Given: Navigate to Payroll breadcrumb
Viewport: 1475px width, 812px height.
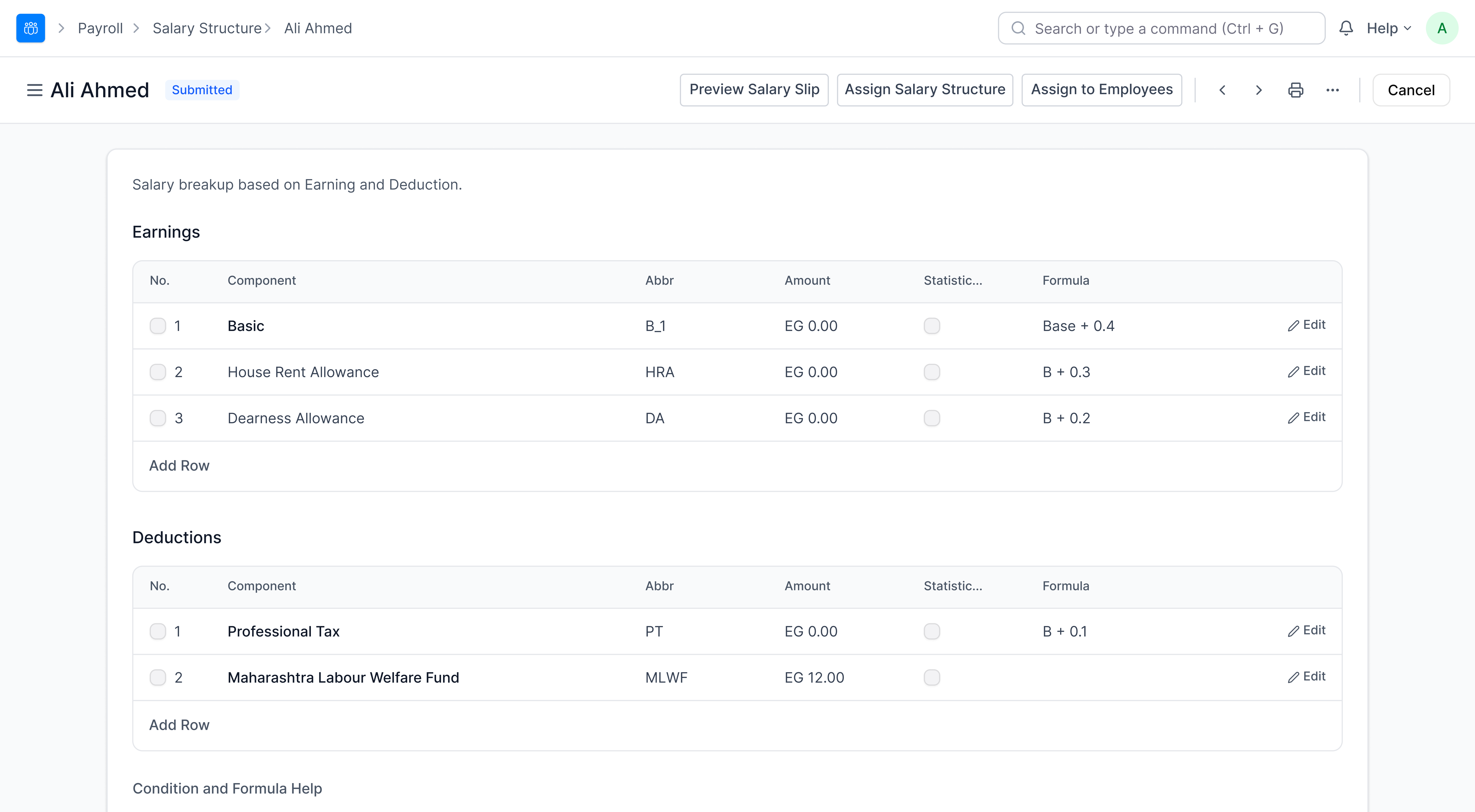Looking at the screenshot, I should coord(100,28).
